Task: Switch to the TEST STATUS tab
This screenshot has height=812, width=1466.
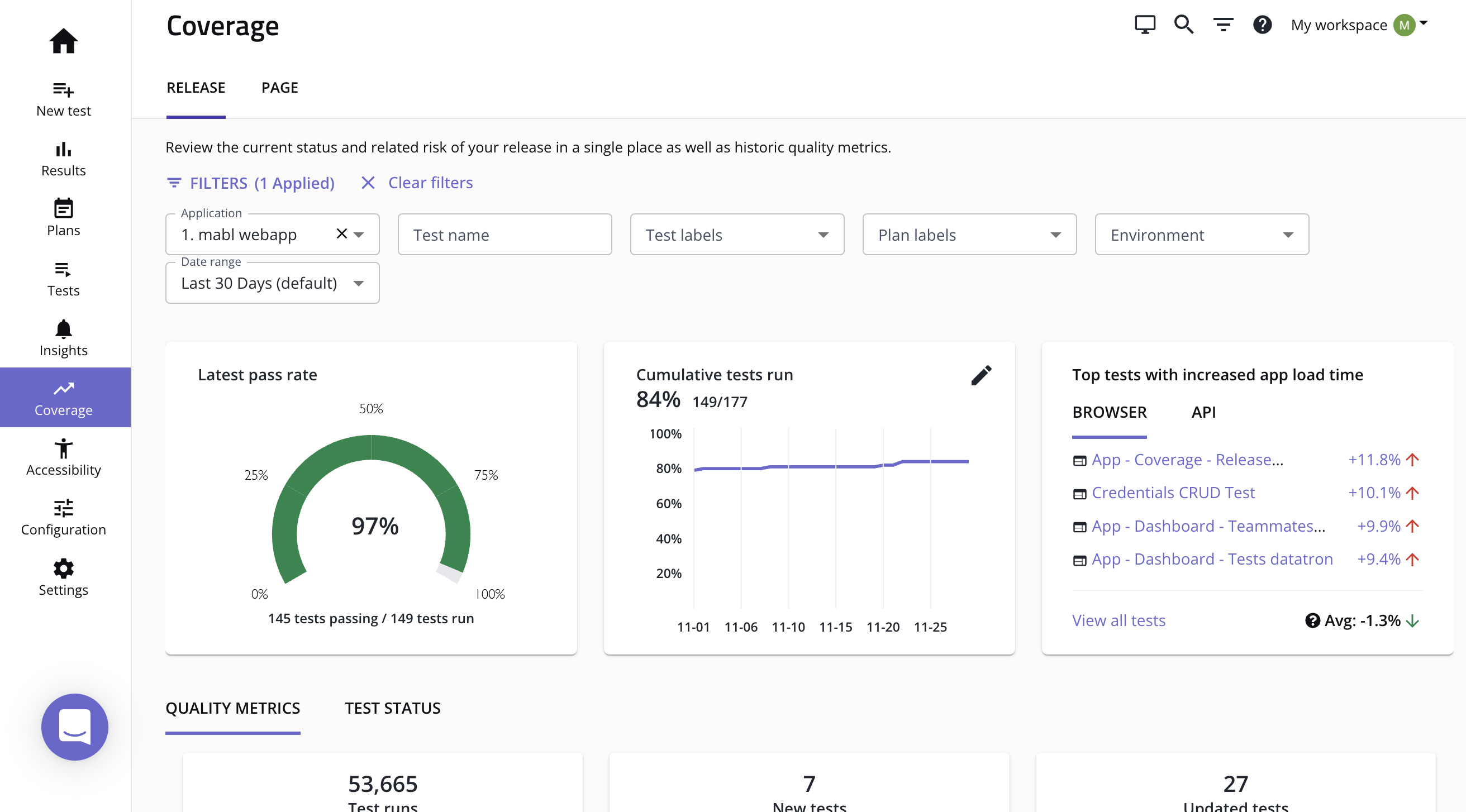Action: [x=392, y=708]
